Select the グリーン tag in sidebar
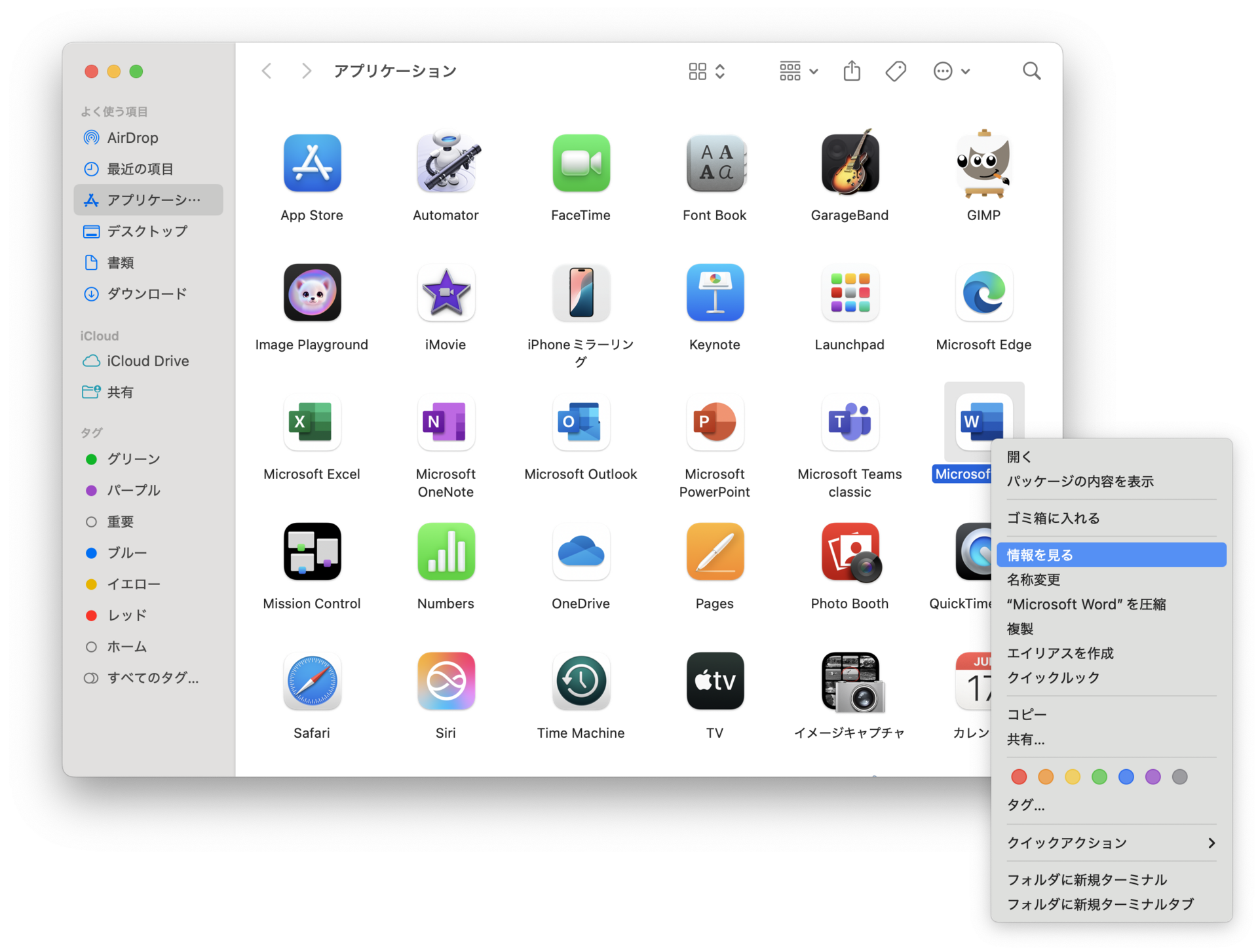The image size is (1258, 952). [148, 459]
